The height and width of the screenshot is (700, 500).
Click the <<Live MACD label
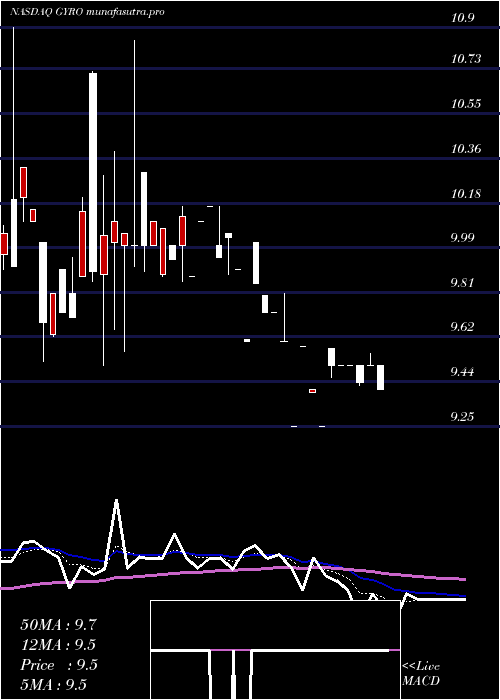[x=421, y=674]
